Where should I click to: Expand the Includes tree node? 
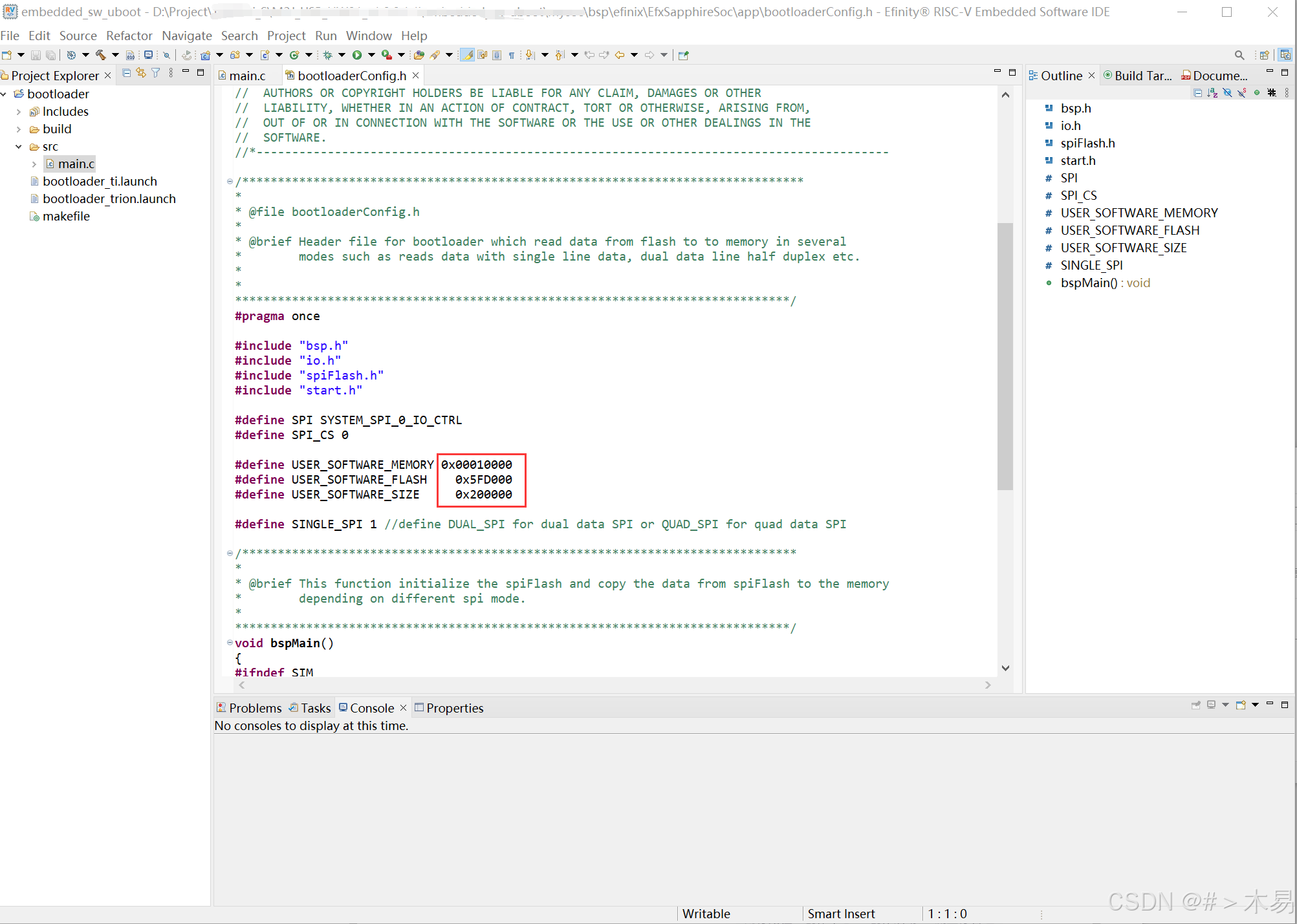coord(18,112)
